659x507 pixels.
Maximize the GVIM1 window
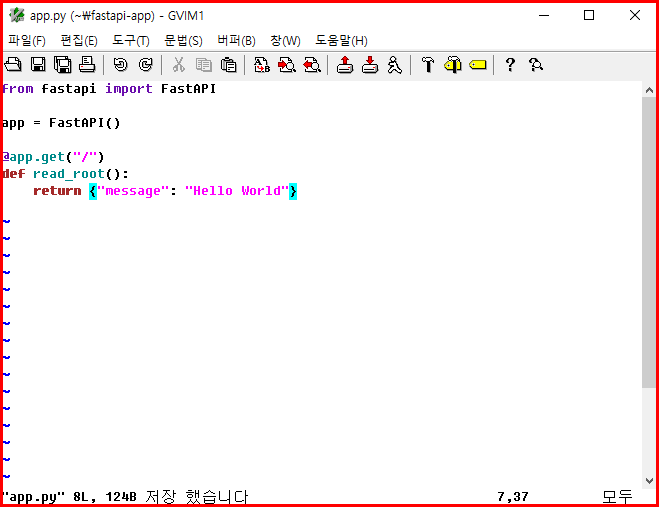pos(589,16)
